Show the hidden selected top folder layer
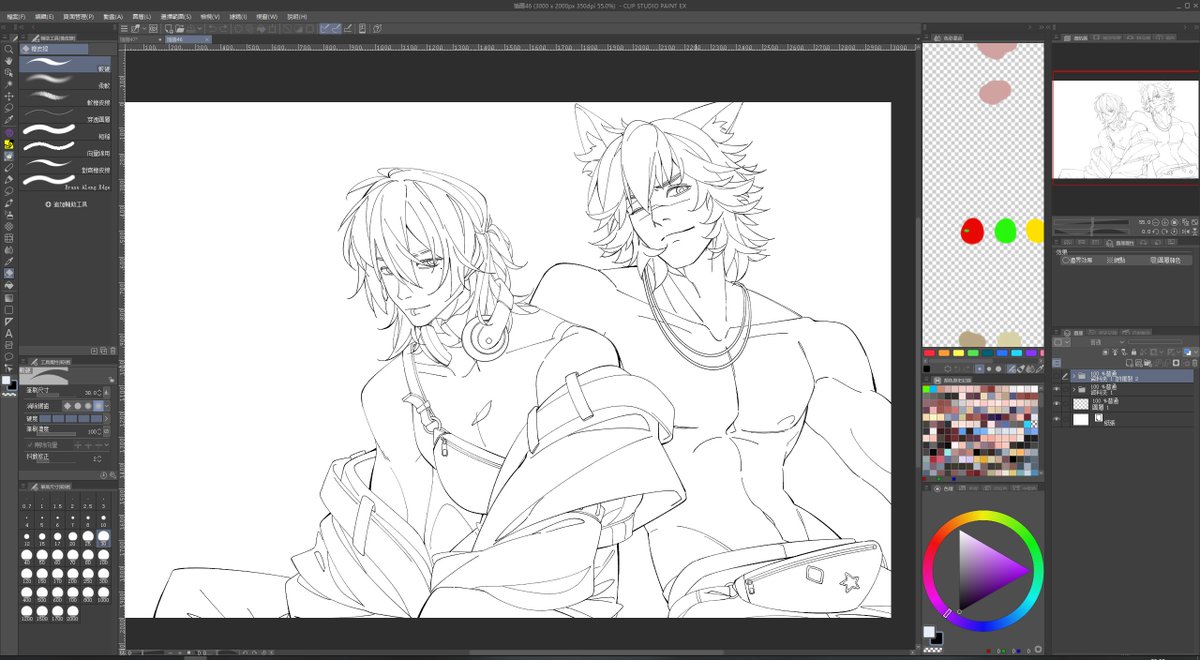Screen dimensions: 1200x660 (x=1057, y=375)
